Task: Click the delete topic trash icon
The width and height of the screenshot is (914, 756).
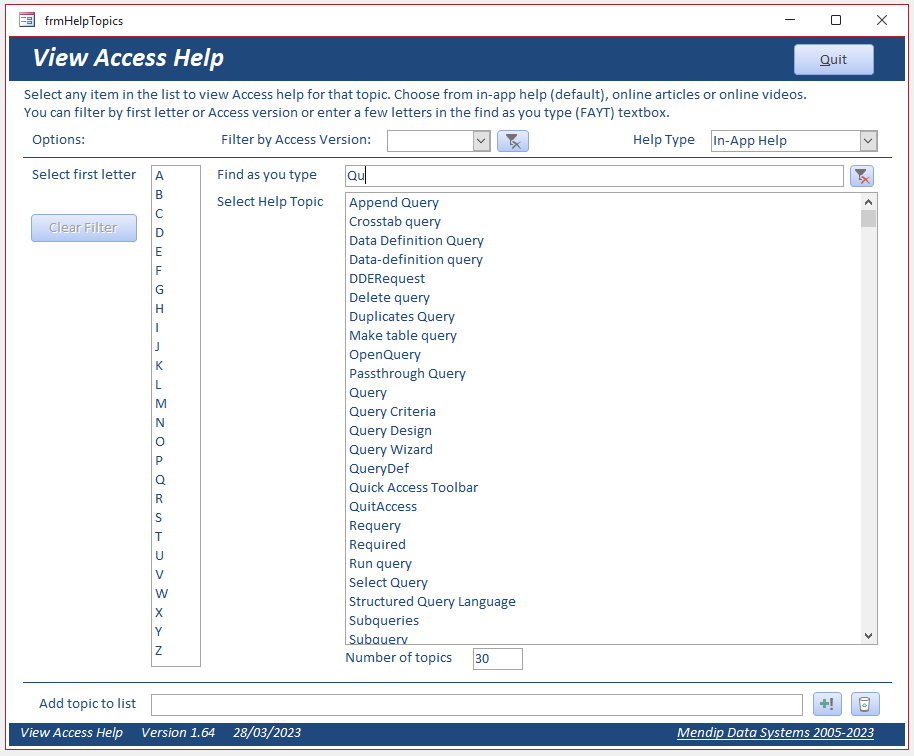Action: click(864, 704)
